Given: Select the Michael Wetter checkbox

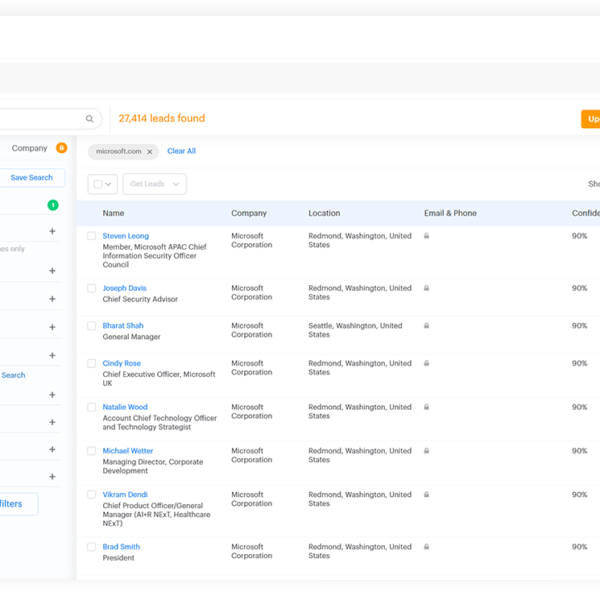Looking at the screenshot, I should pyautogui.click(x=91, y=451).
